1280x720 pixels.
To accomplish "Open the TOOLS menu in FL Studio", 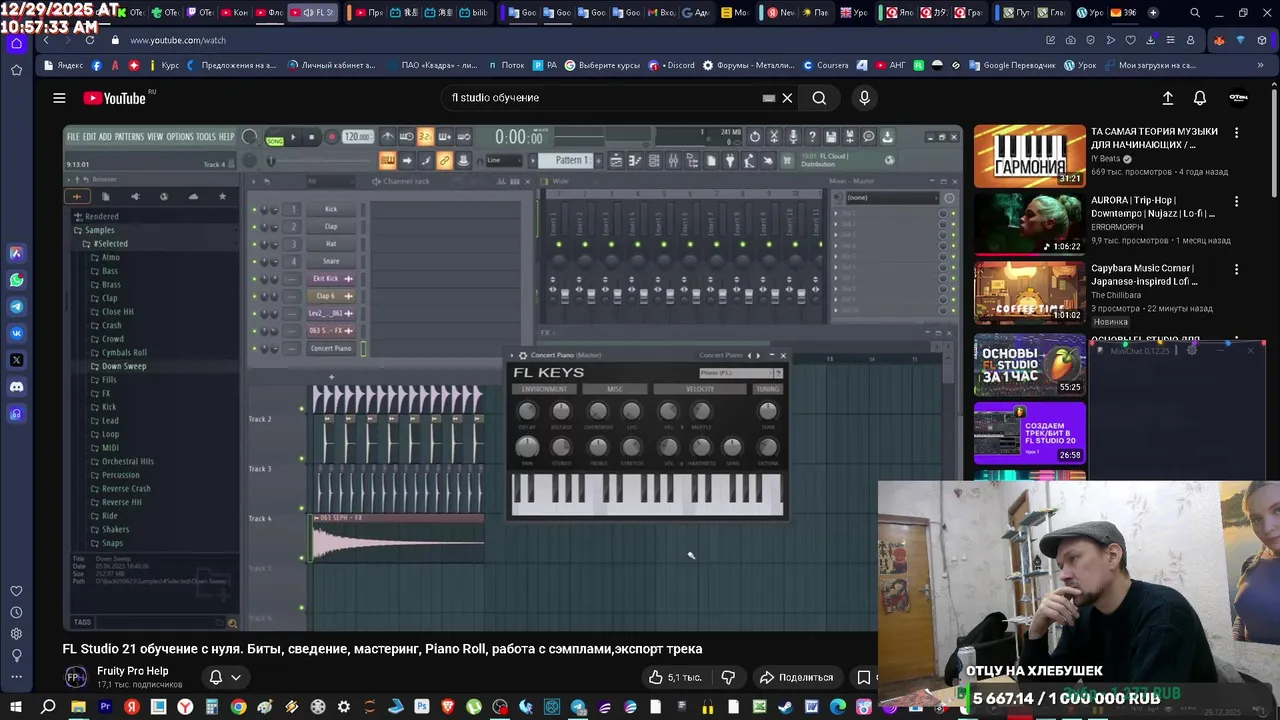I will [206, 137].
